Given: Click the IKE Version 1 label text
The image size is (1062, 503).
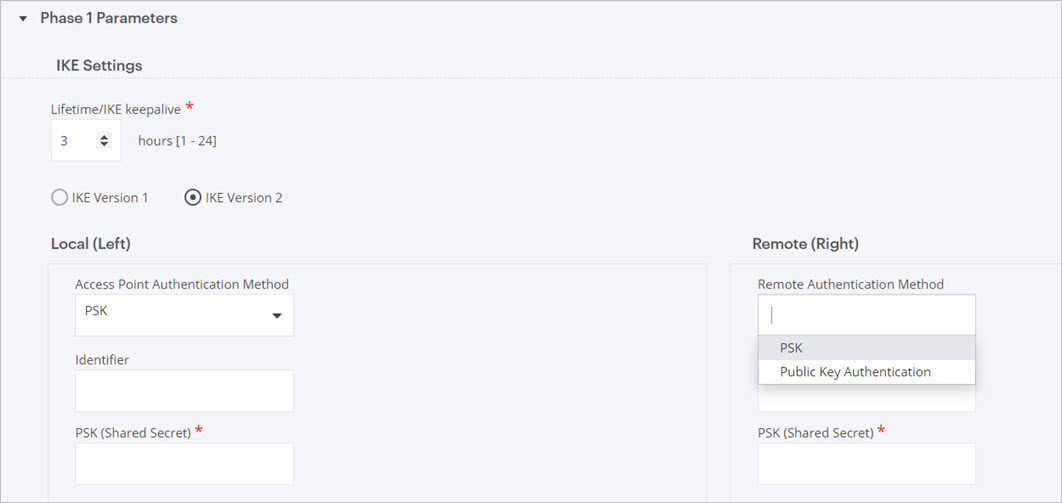Looking at the screenshot, I should [110, 198].
